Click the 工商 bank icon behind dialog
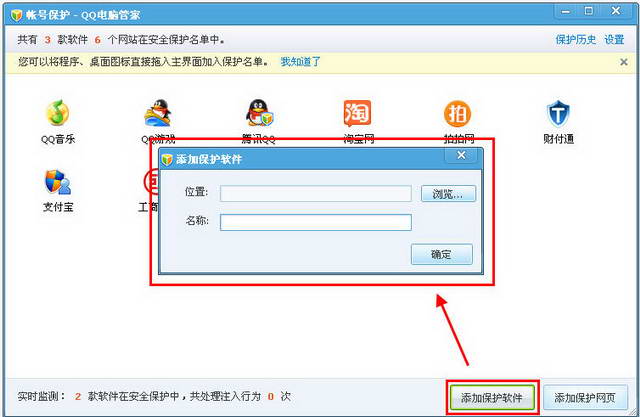Viewport: 640px width, 417px height. (x=149, y=182)
